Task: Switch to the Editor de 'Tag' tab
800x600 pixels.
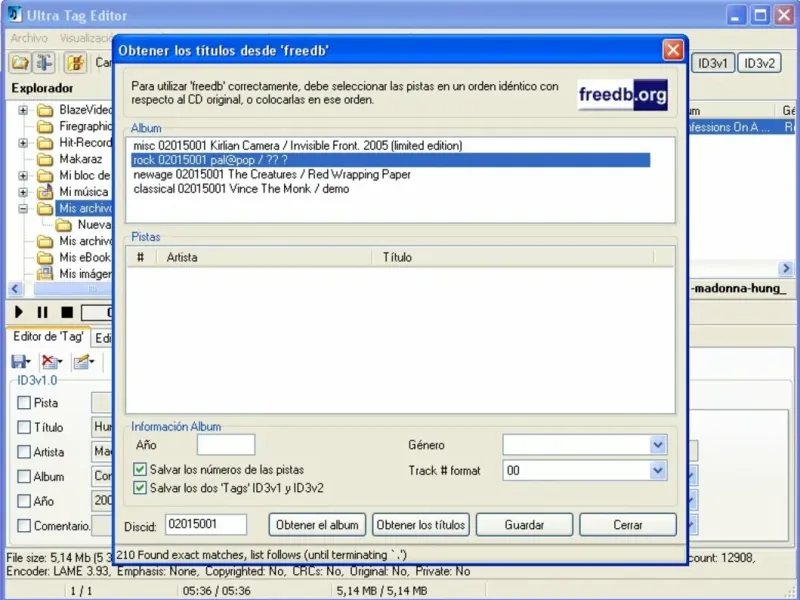Action: (48, 336)
